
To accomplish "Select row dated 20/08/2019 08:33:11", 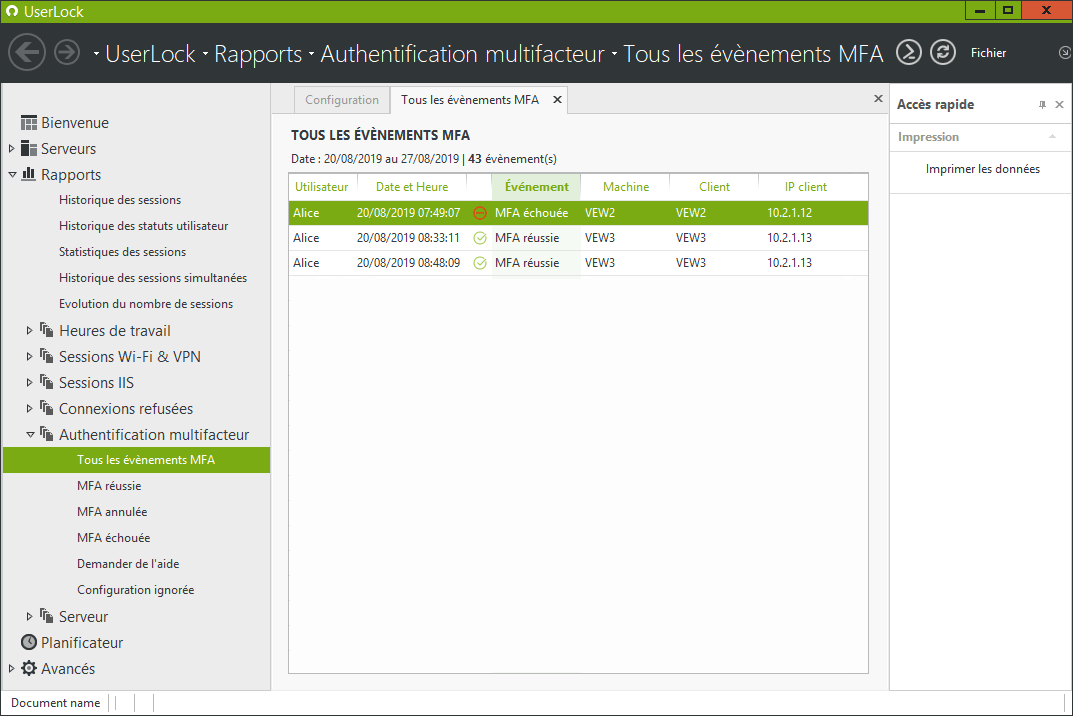I will pyautogui.click(x=578, y=238).
